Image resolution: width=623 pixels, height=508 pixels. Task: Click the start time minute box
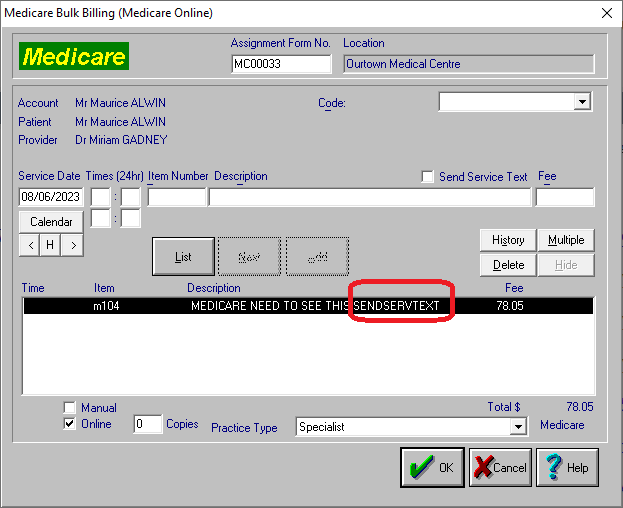tap(131, 197)
